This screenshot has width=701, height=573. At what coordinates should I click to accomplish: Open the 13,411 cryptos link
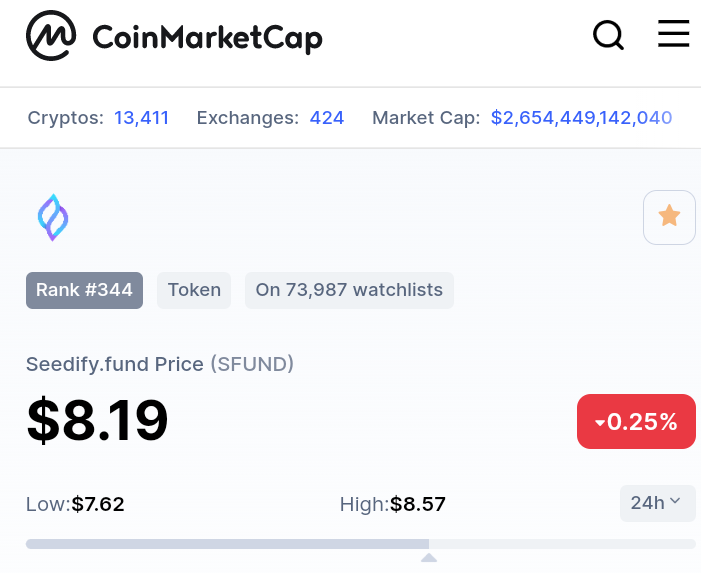point(141,118)
